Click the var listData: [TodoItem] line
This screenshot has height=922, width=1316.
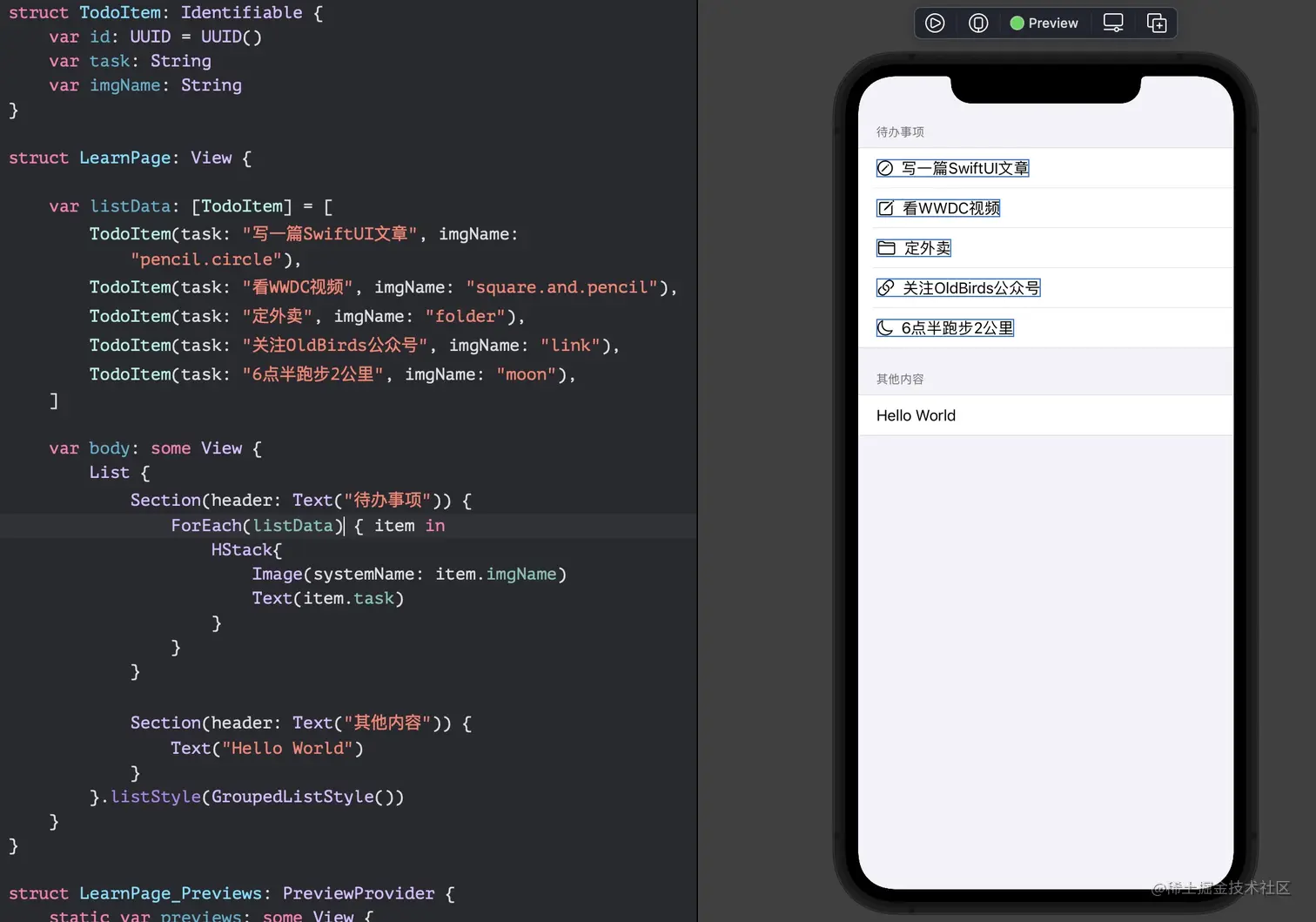[x=191, y=206]
